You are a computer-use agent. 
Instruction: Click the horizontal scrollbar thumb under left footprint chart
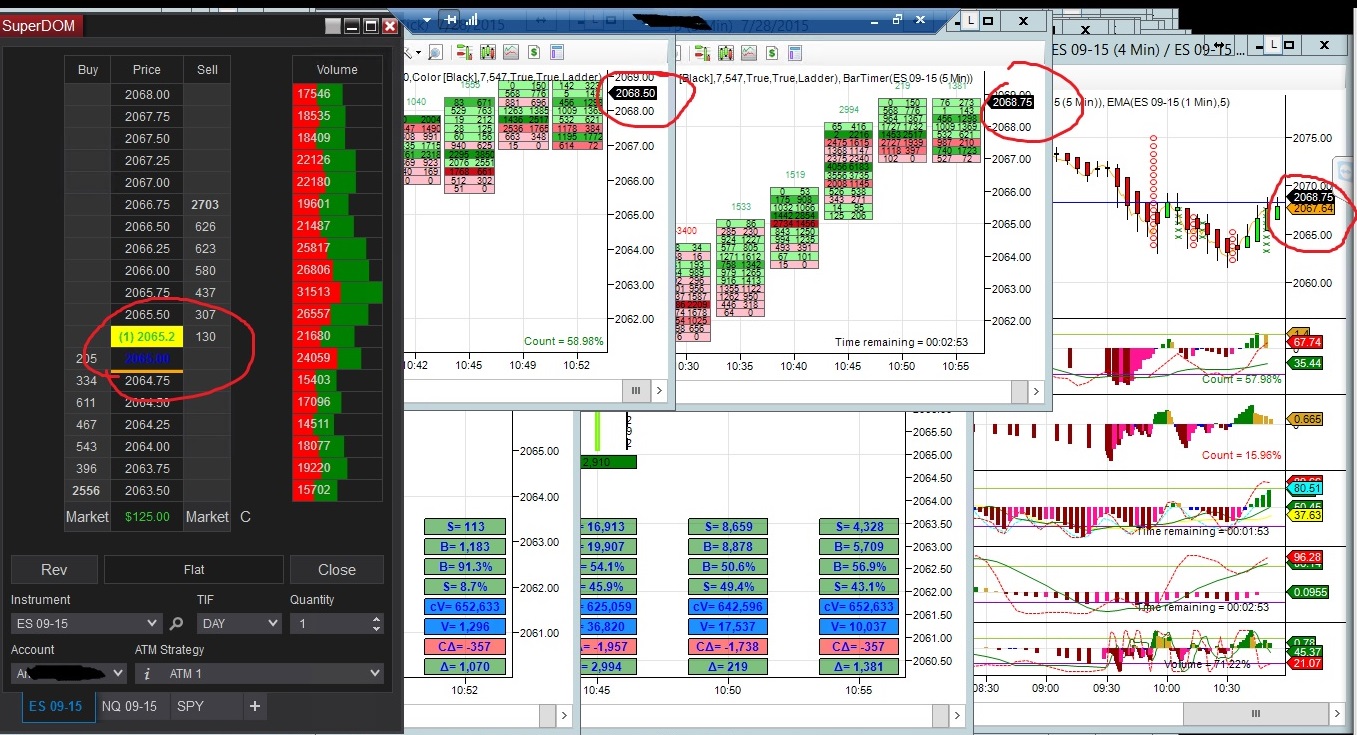coord(636,391)
